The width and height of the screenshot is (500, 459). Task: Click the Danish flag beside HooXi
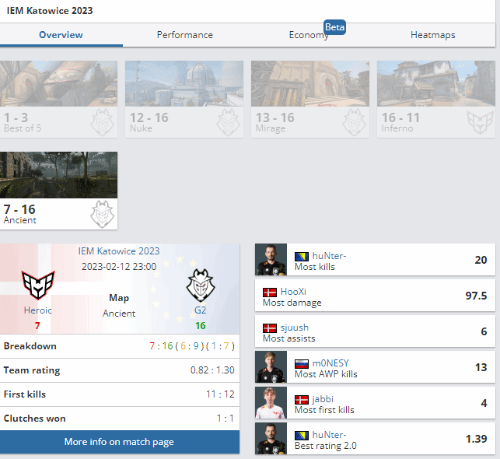pyautogui.click(x=270, y=292)
